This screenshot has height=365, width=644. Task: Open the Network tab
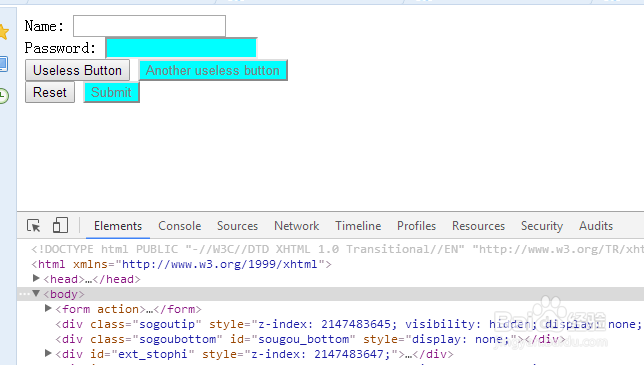(x=297, y=226)
